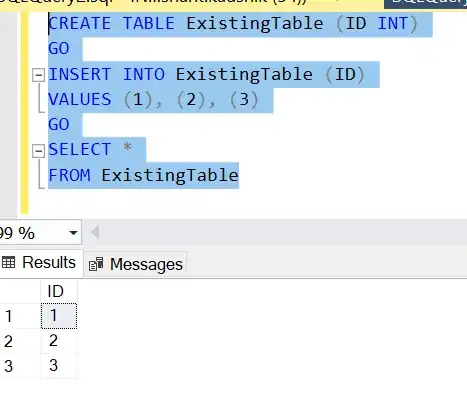Select the cell with value 1
This screenshot has width=467, height=415.
[59, 316]
